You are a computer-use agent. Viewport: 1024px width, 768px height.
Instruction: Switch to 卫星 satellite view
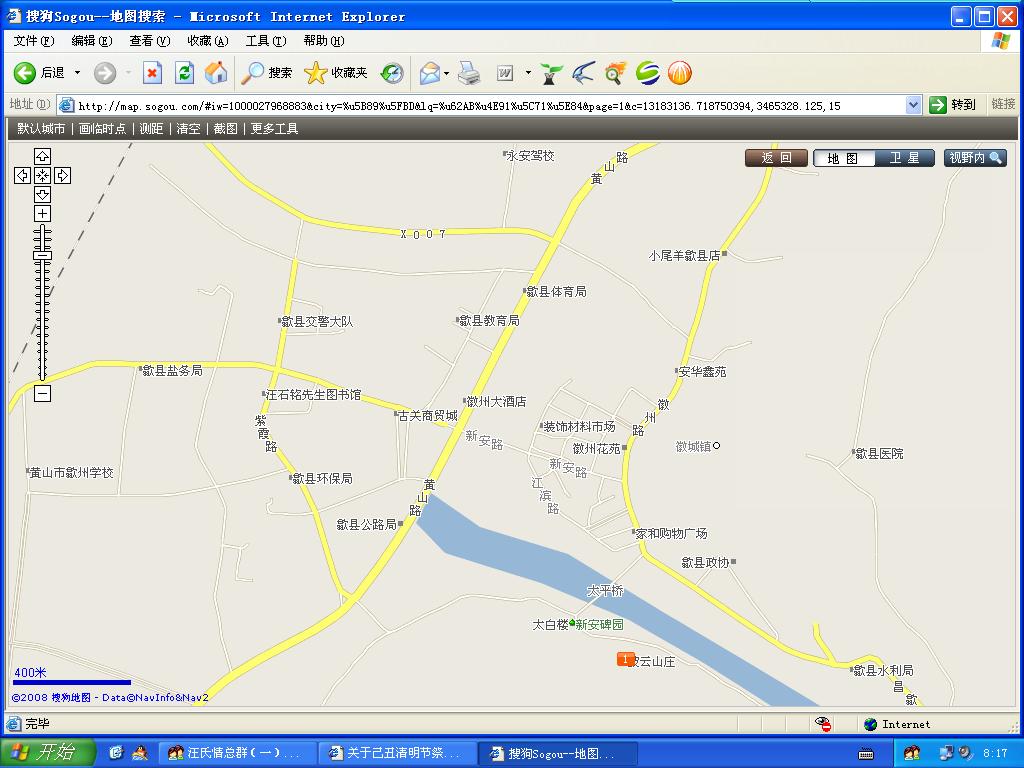click(907, 157)
